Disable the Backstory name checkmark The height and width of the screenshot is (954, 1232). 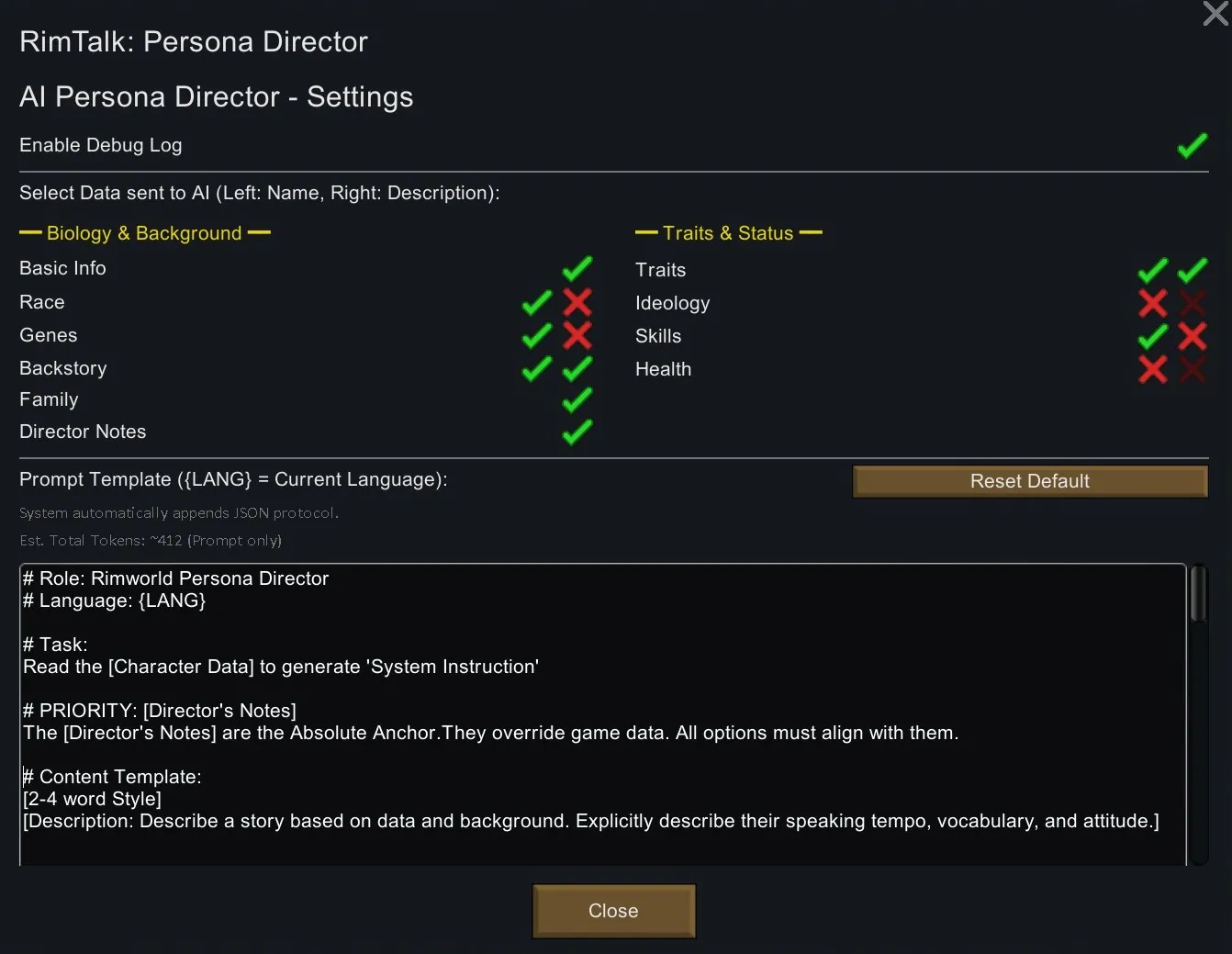(536, 368)
